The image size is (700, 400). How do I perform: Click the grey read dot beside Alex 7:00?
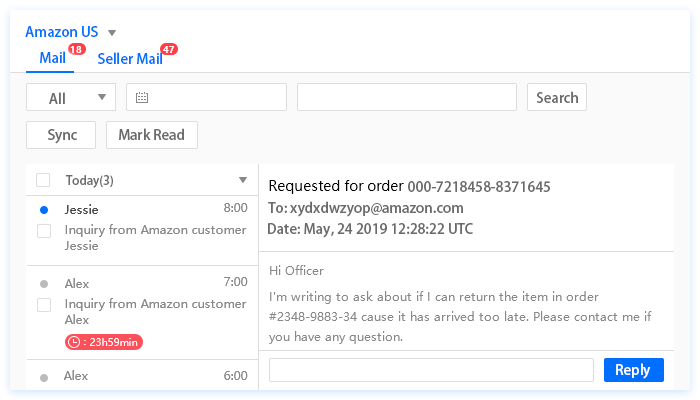pyautogui.click(x=44, y=284)
